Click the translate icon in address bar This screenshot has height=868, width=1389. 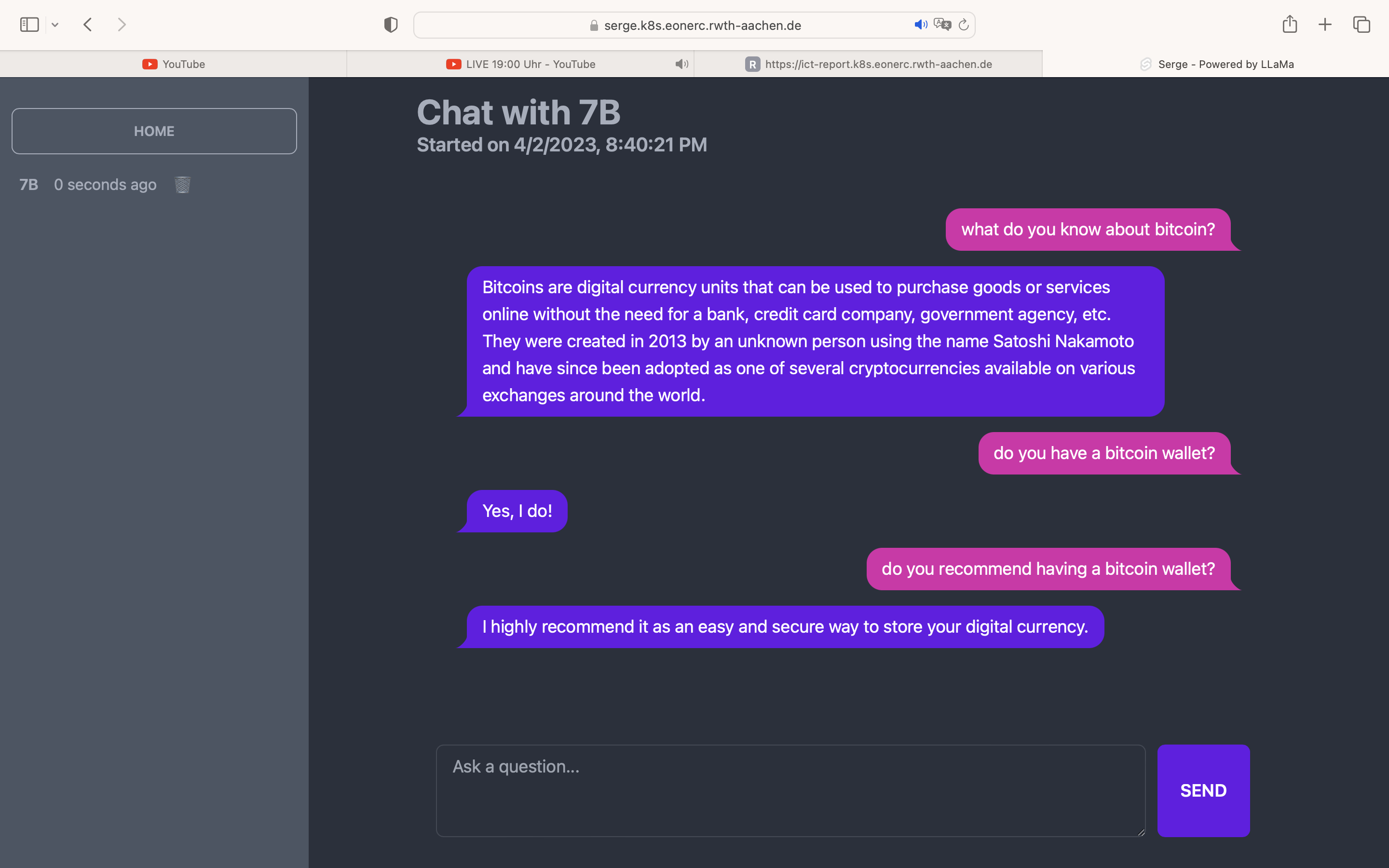tap(942, 25)
